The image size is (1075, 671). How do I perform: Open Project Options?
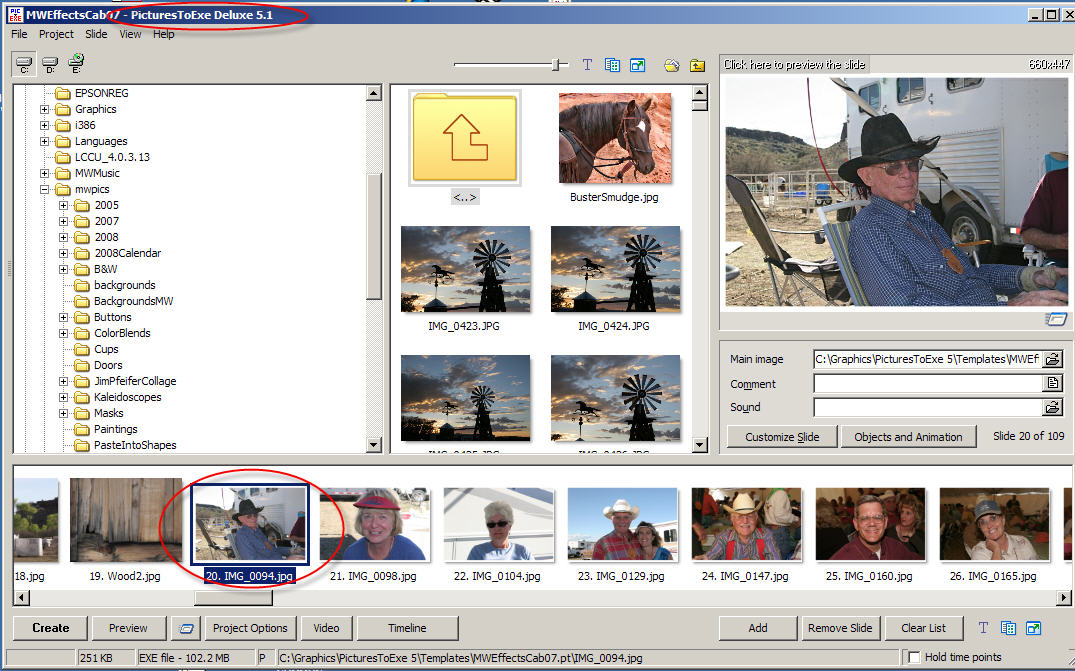point(250,628)
